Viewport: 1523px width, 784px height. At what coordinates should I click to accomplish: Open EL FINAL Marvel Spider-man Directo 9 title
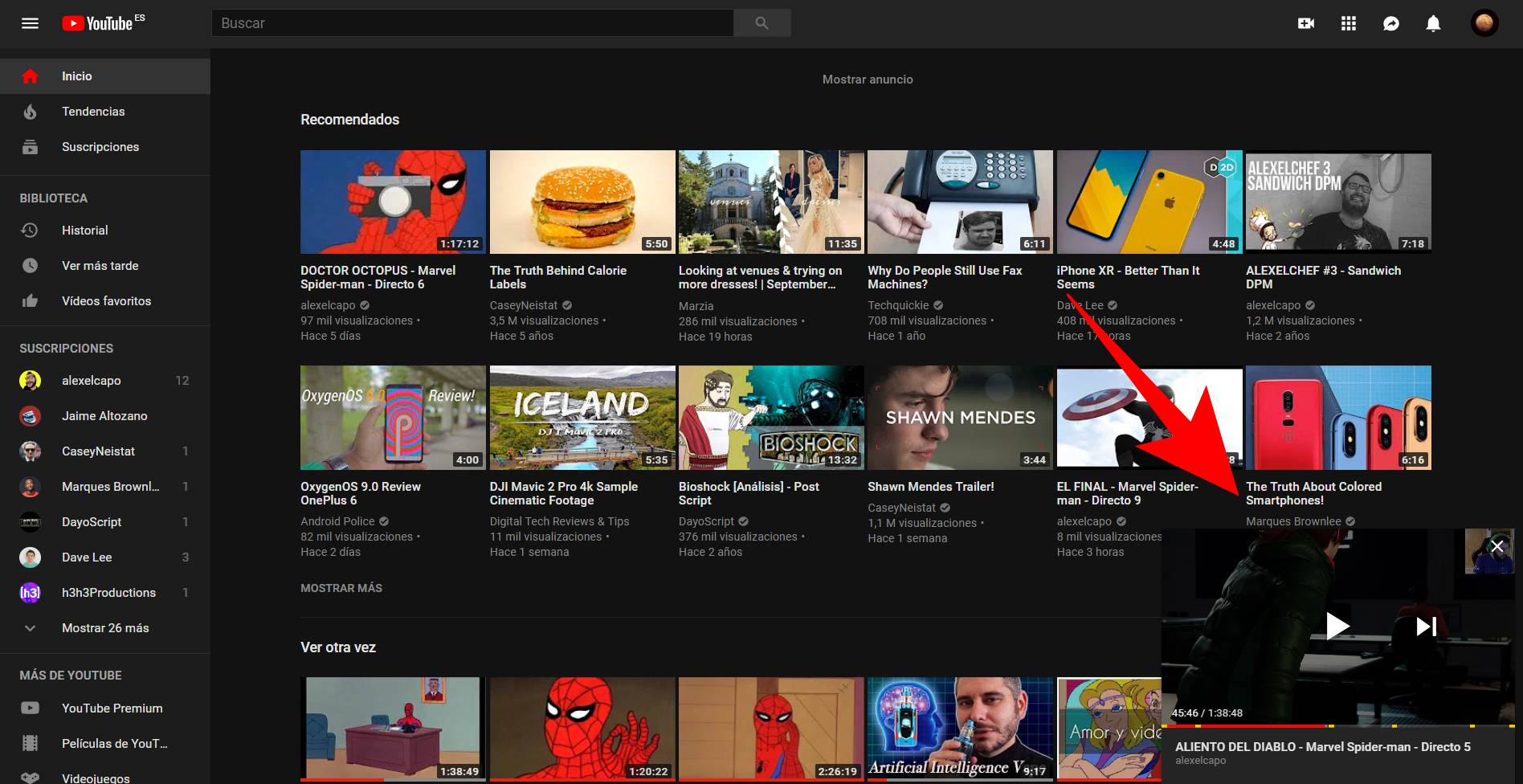click(1128, 493)
